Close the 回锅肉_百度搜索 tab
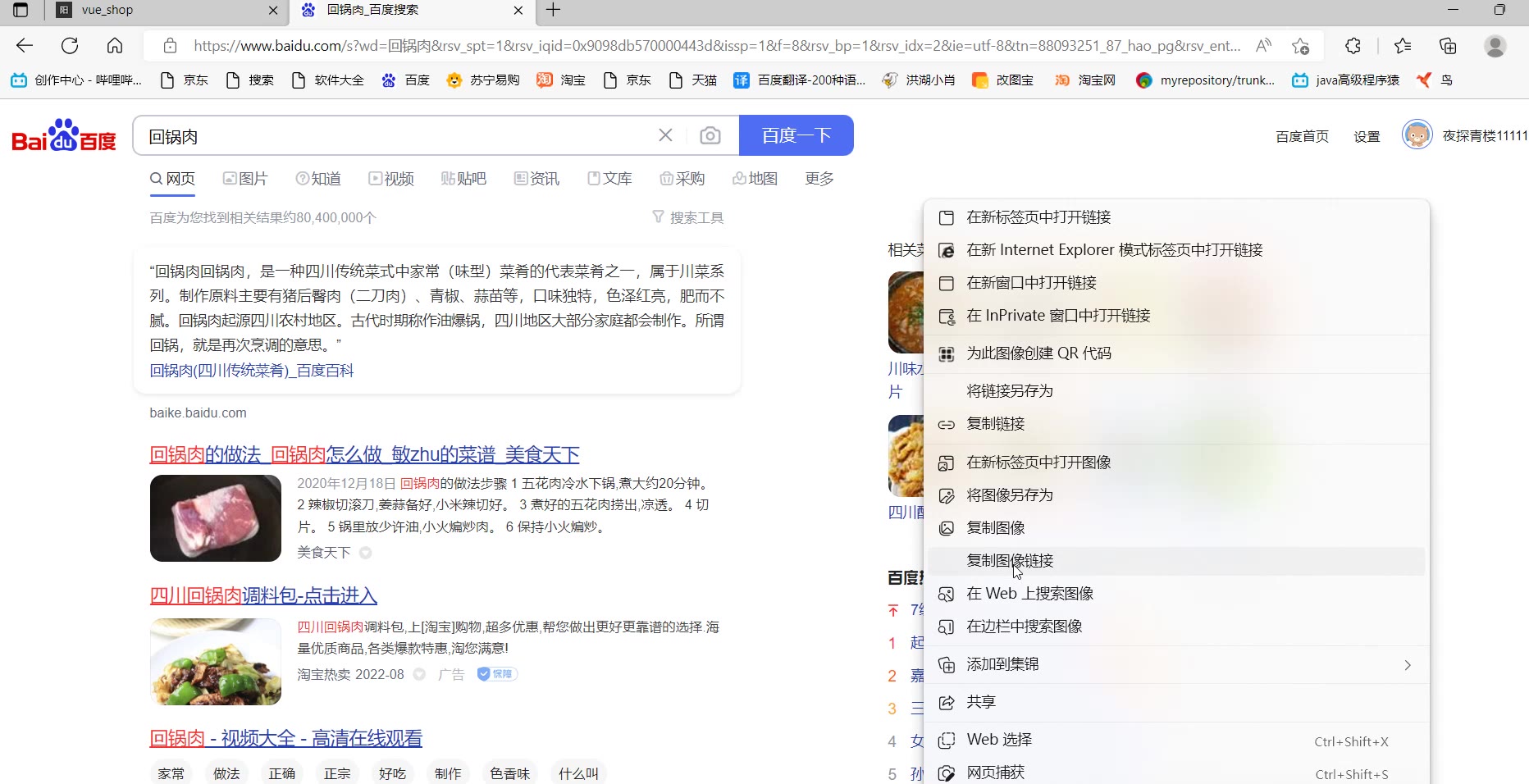This screenshot has height=784, width=1529. [518, 10]
